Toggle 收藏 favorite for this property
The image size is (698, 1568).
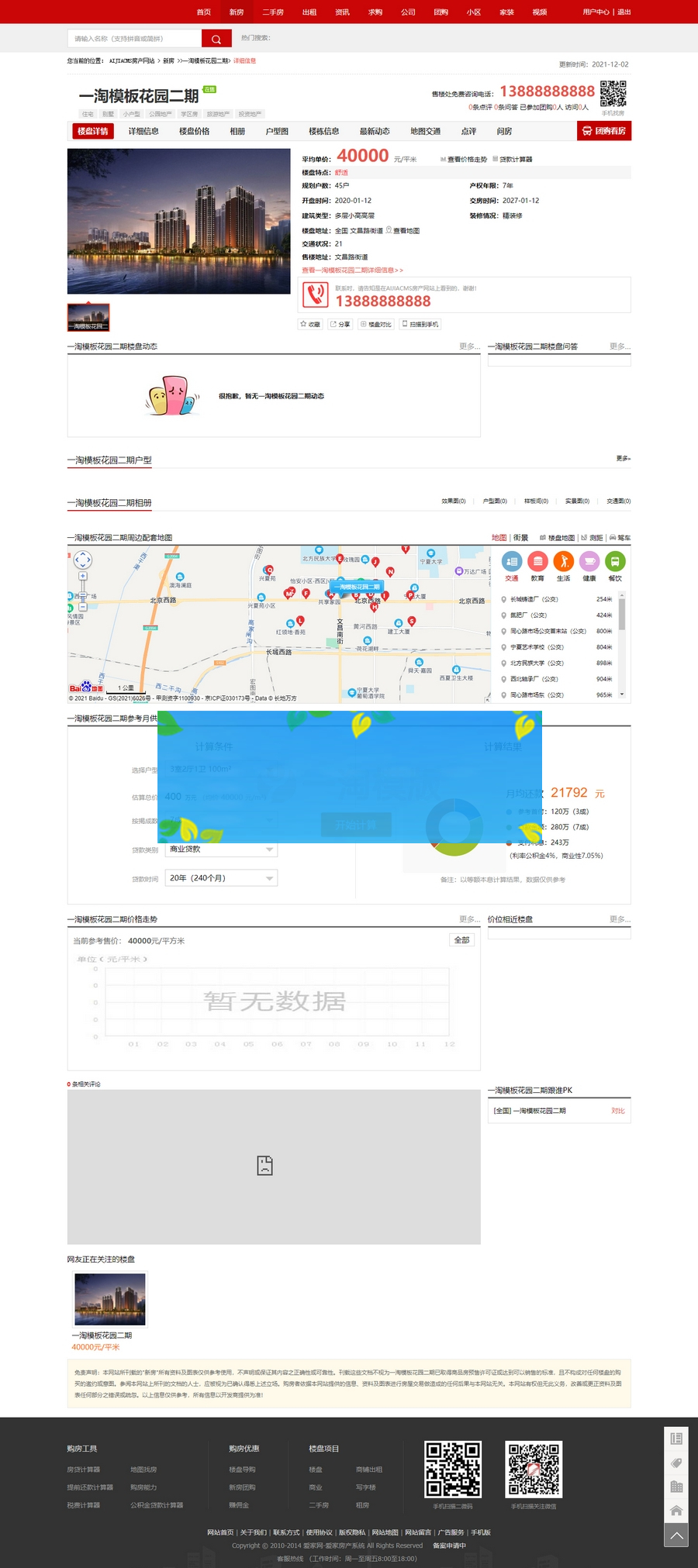click(310, 324)
